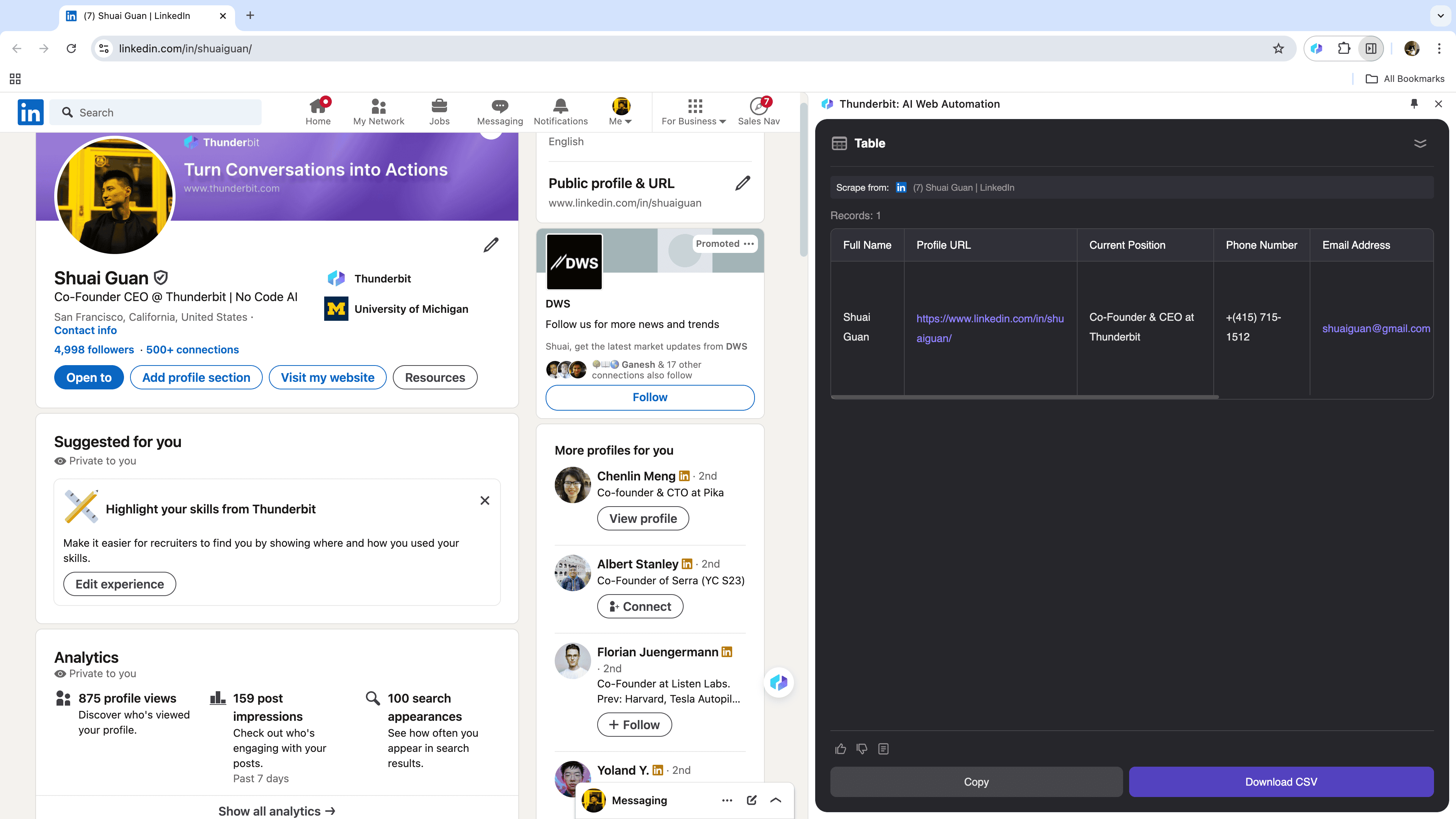Screen dimensions: 1456x819
Task: Click Visit my website button
Action: tap(327, 378)
